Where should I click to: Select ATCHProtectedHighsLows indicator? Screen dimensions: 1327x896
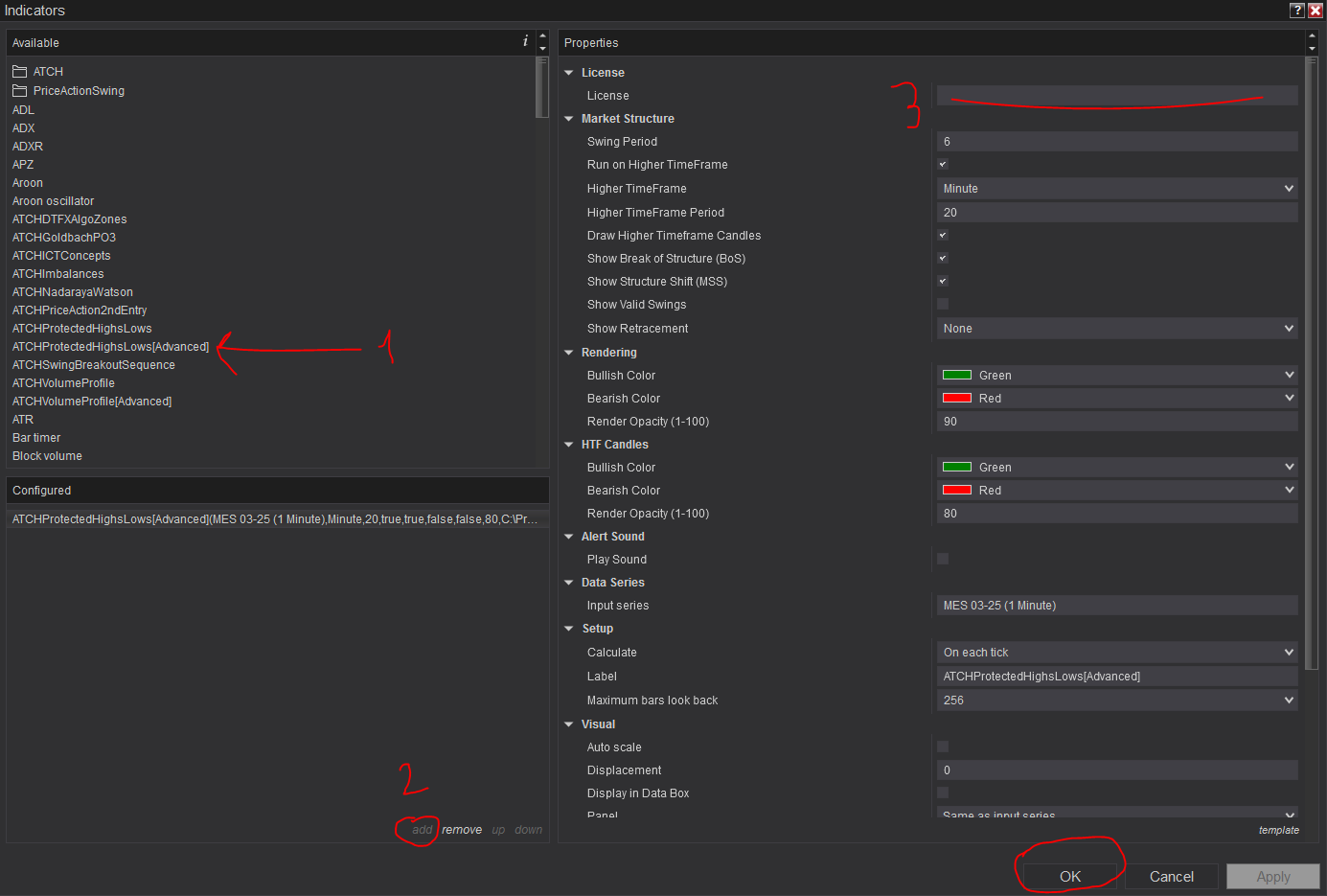(81, 329)
